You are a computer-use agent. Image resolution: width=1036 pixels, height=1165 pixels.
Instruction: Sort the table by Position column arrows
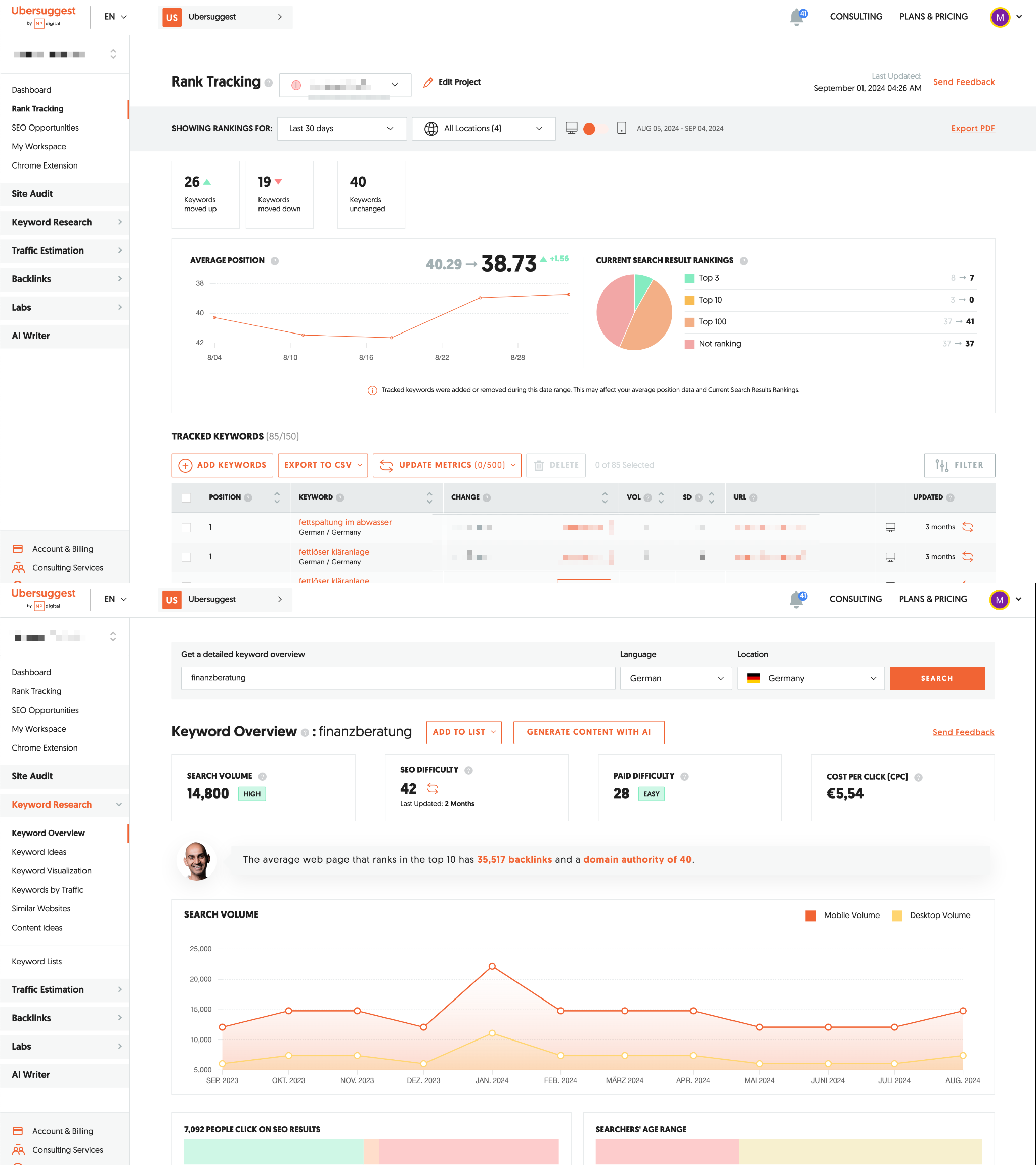pyautogui.click(x=277, y=497)
